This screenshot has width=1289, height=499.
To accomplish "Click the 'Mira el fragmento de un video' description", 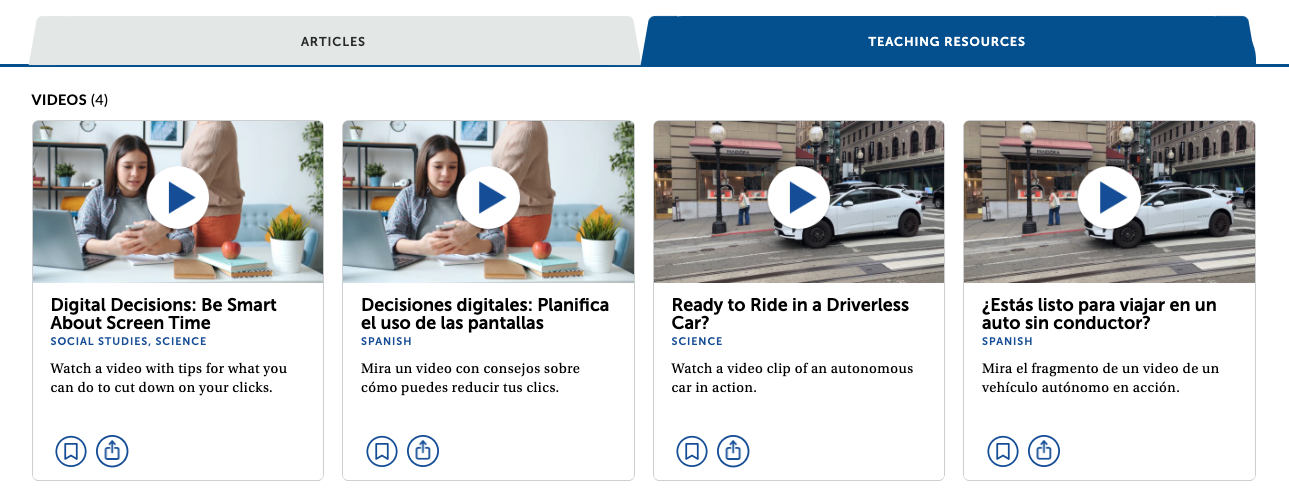I will [x=1094, y=377].
